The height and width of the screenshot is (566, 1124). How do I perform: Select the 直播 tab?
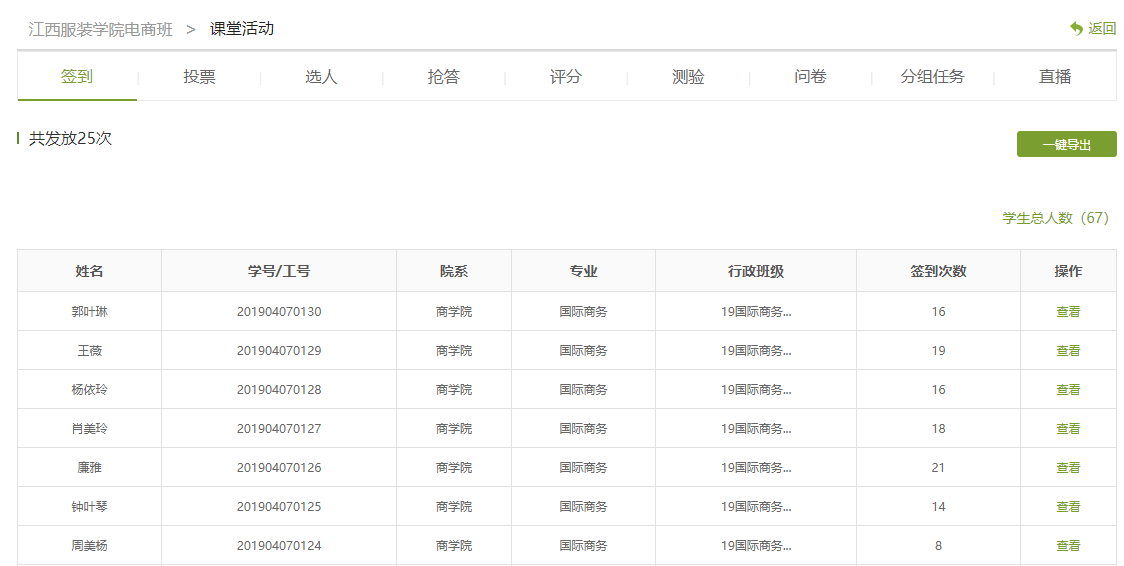(1055, 77)
